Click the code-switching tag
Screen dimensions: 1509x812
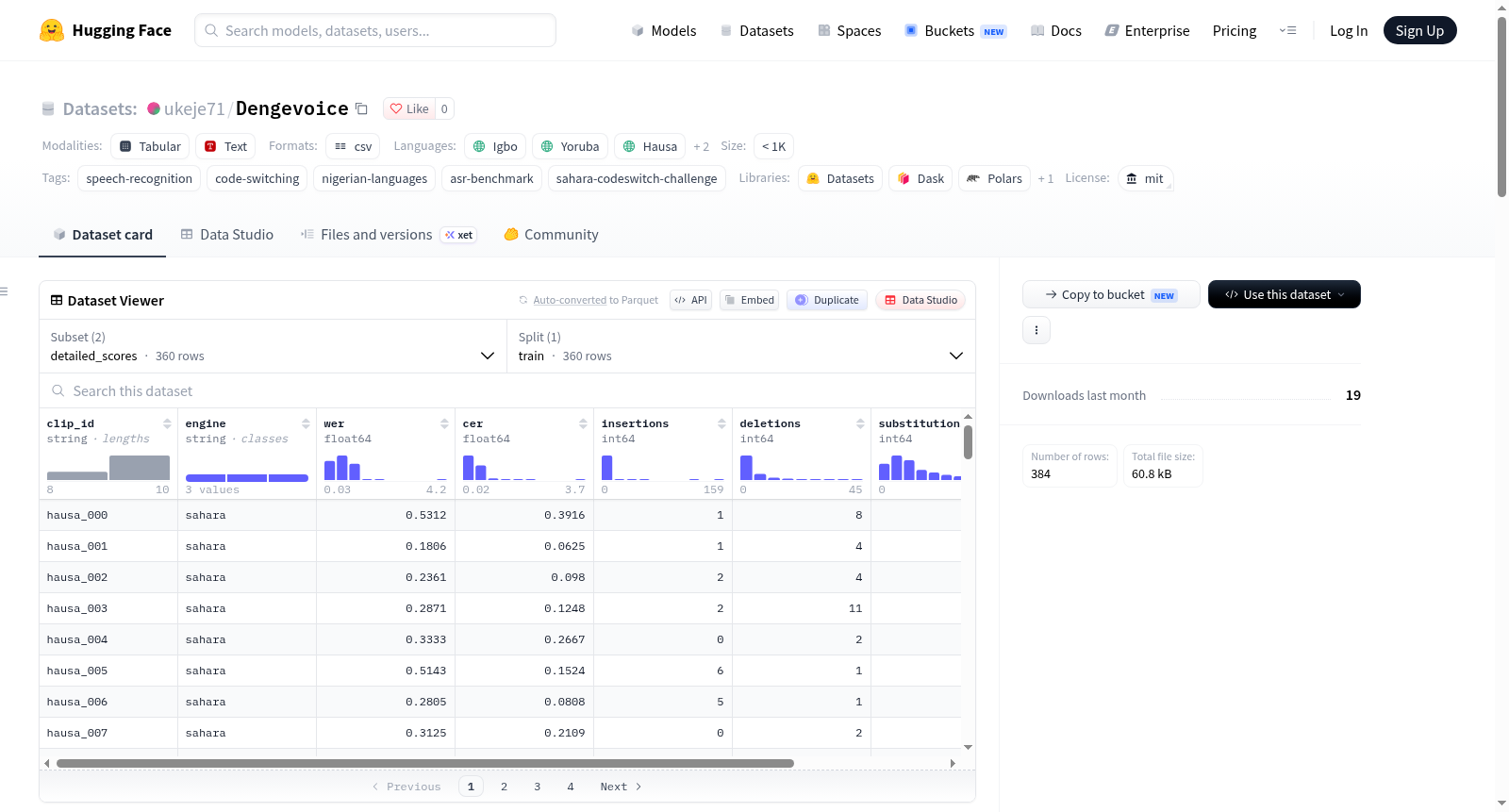pos(257,178)
